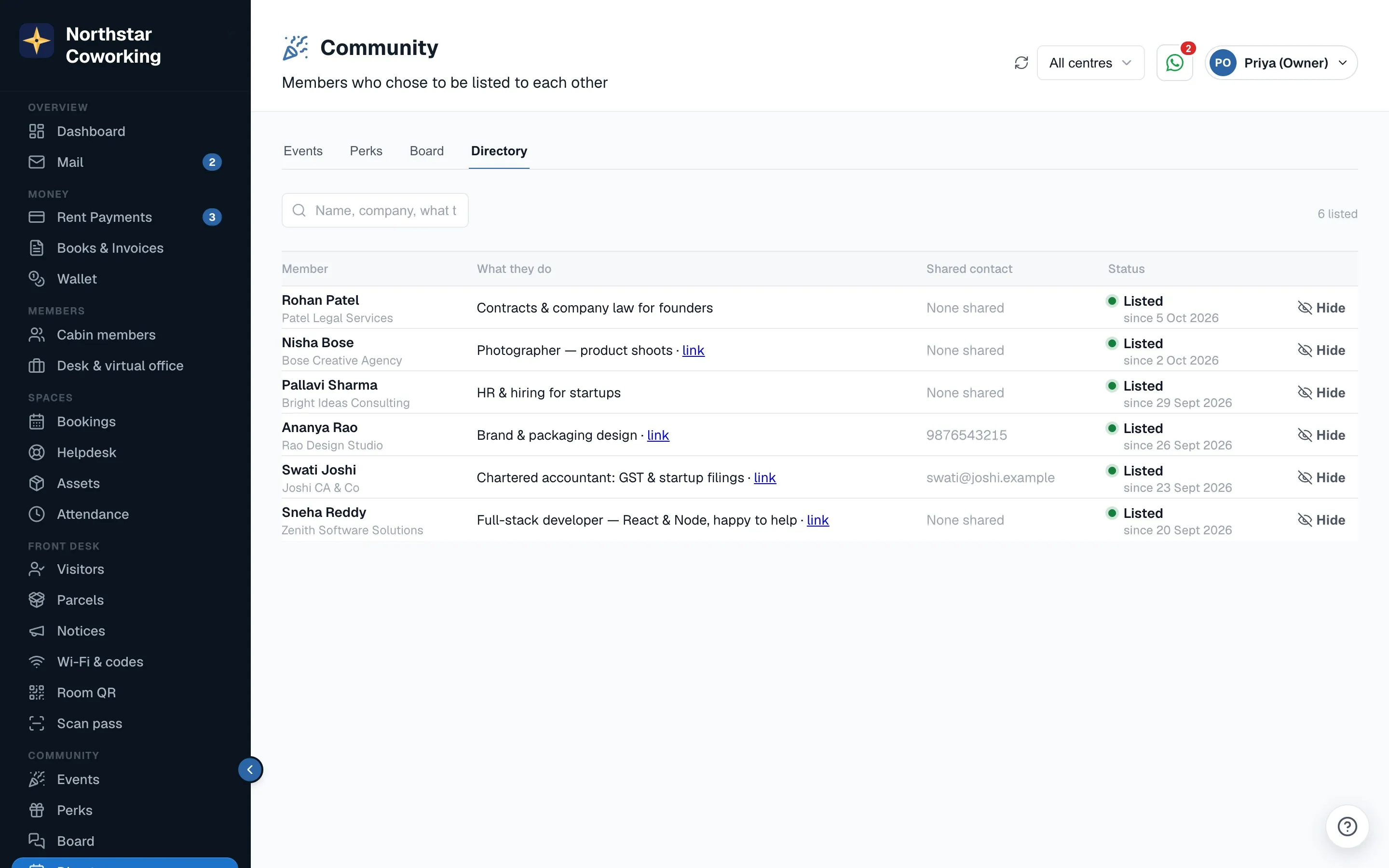Switch to the Perks tab
1389x868 pixels.
(x=366, y=151)
